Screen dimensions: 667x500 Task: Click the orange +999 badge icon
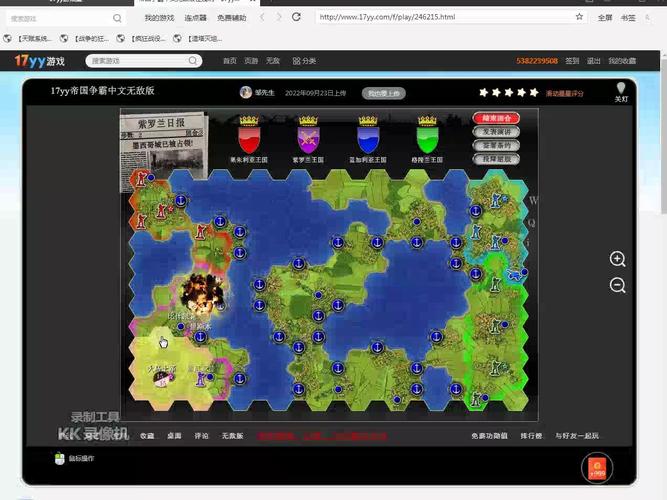coord(597,468)
